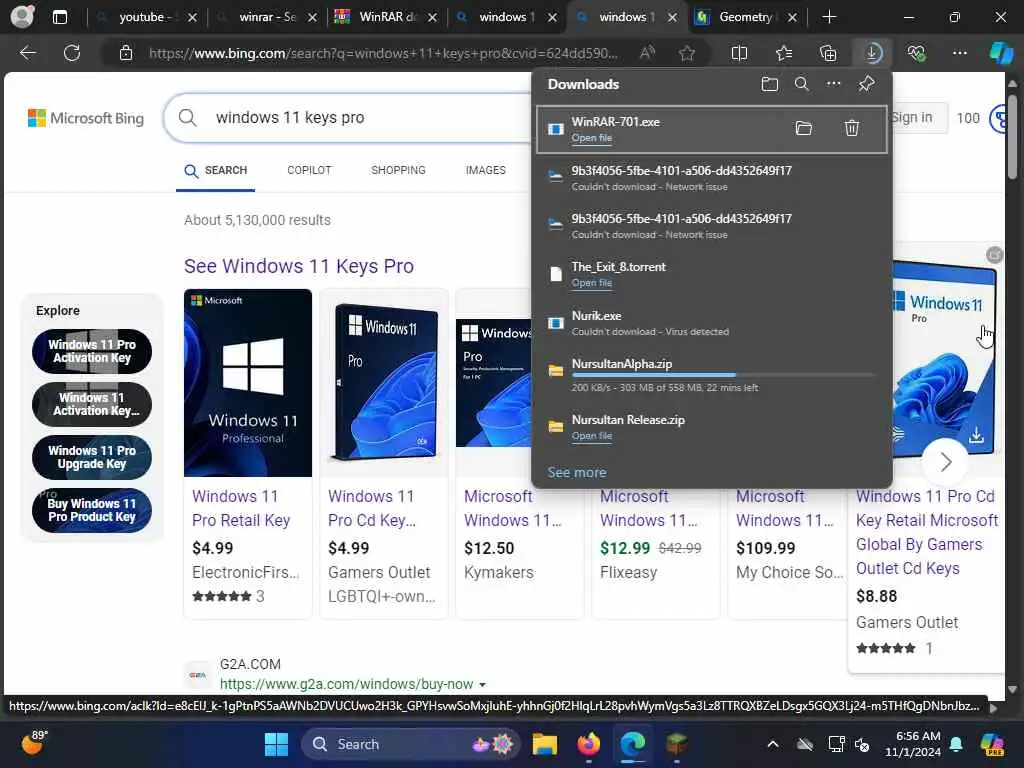Open Copilot sidebar icon
Viewport: 1024px width, 768px height.
pyautogui.click(x=1001, y=53)
